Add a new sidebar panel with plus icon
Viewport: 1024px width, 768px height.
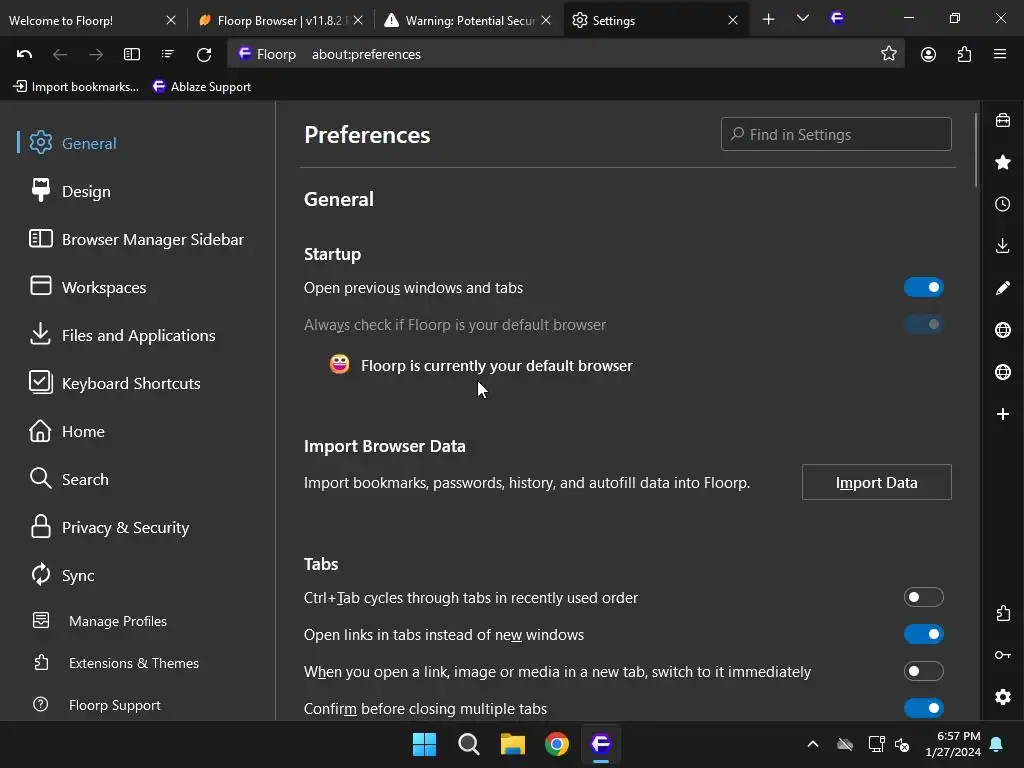tap(1003, 414)
